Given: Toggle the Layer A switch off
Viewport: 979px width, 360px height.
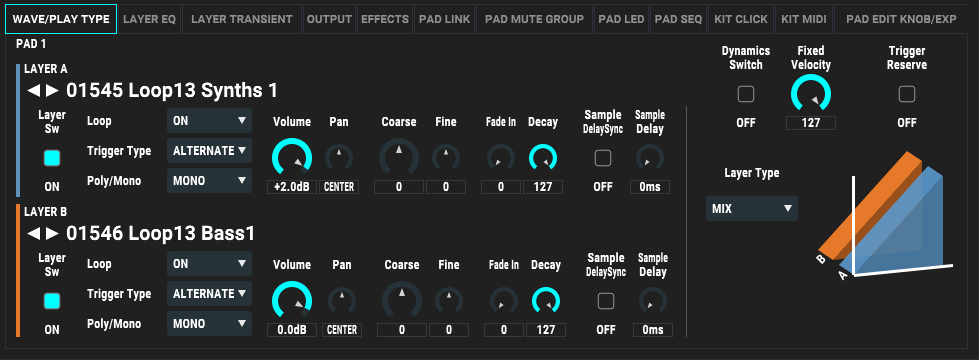Looking at the screenshot, I should point(52,158).
